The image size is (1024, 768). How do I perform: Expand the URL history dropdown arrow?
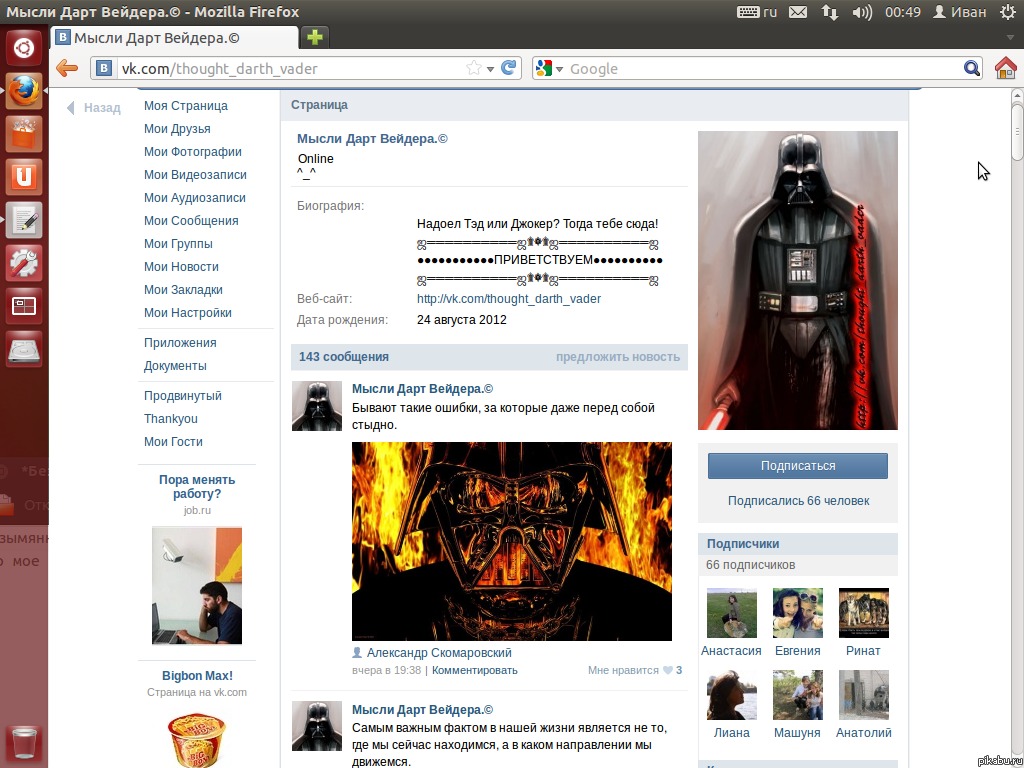pyautogui.click(x=490, y=69)
